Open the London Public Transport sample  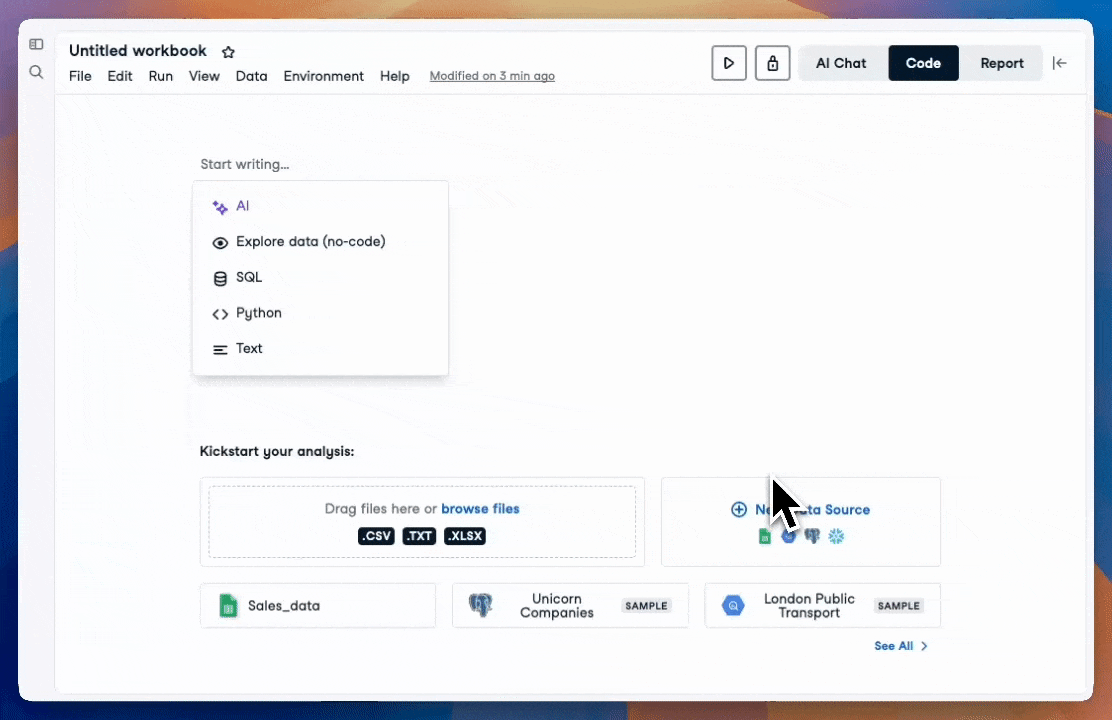click(823, 606)
